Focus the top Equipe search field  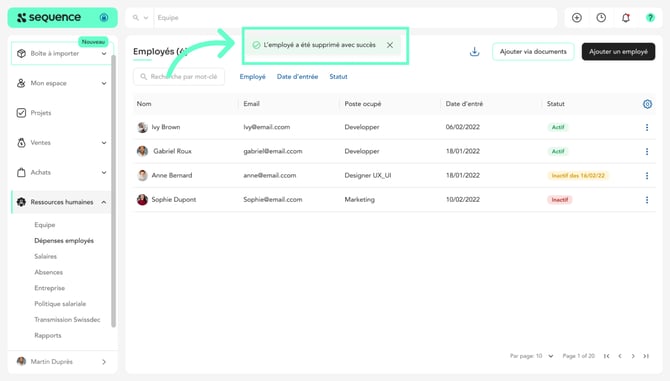click(x=356, y=18)
